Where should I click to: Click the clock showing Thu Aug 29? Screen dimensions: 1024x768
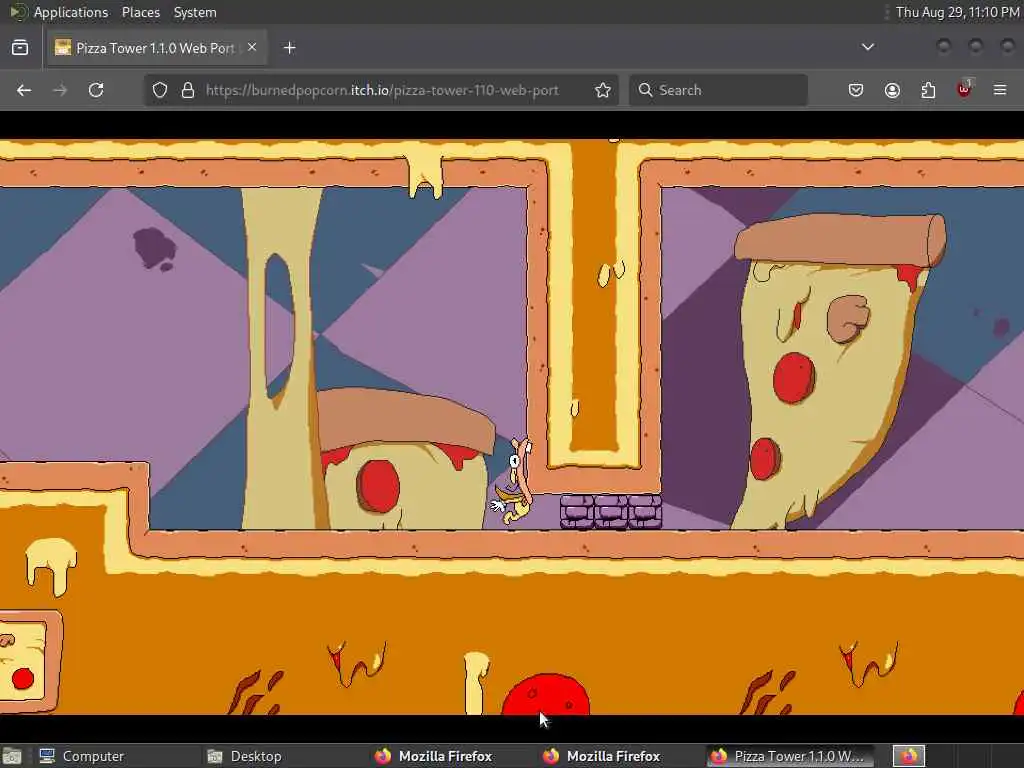pyautogui.click(x=957, y=12)
